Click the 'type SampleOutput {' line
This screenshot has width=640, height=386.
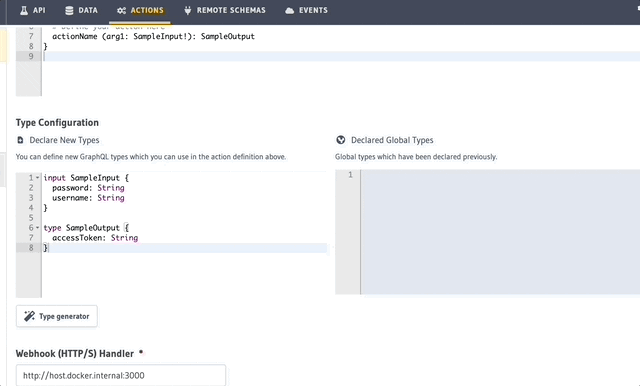click(x=86, y=228)
